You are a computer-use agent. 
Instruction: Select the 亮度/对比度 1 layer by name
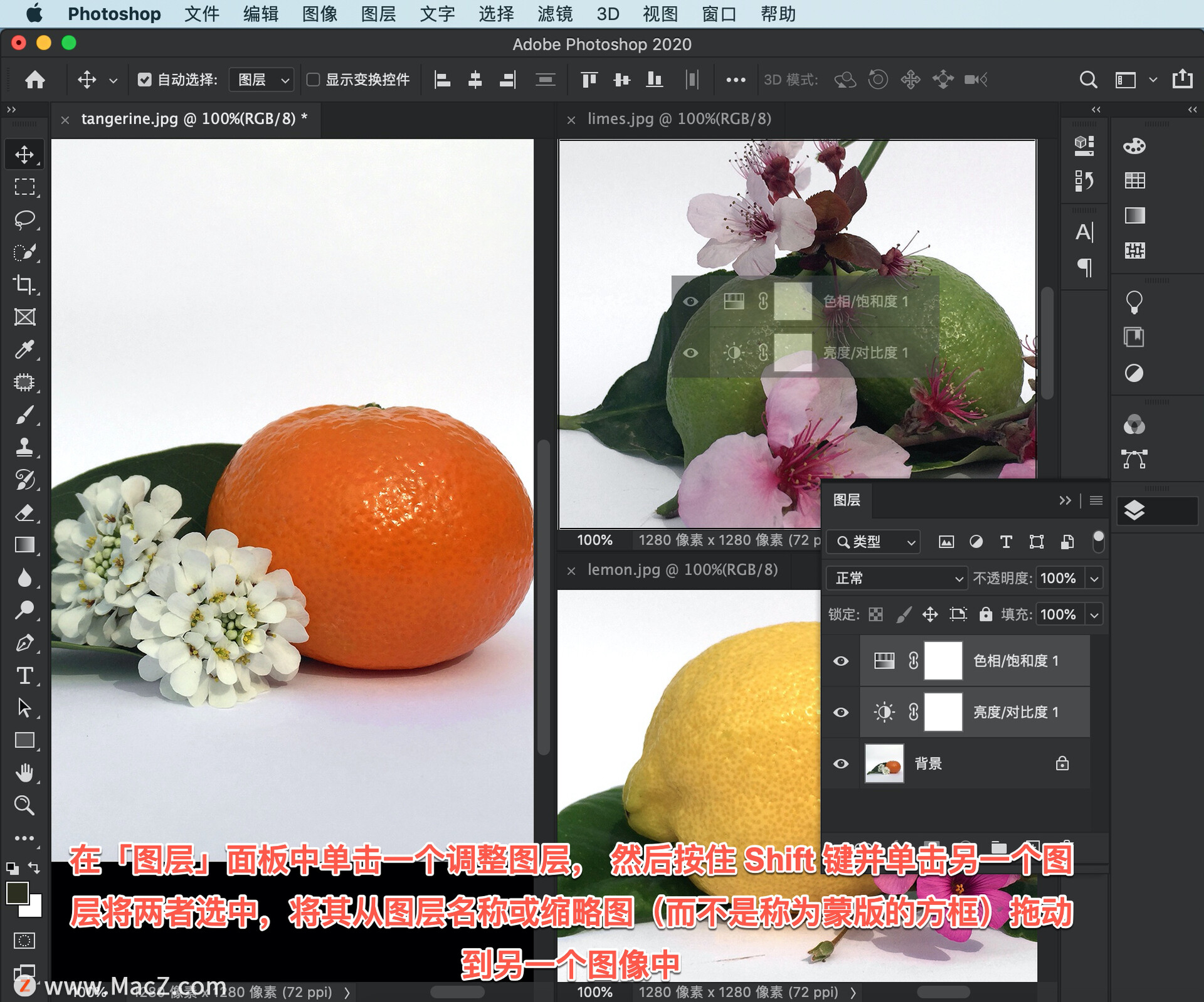coord(1015,712)
